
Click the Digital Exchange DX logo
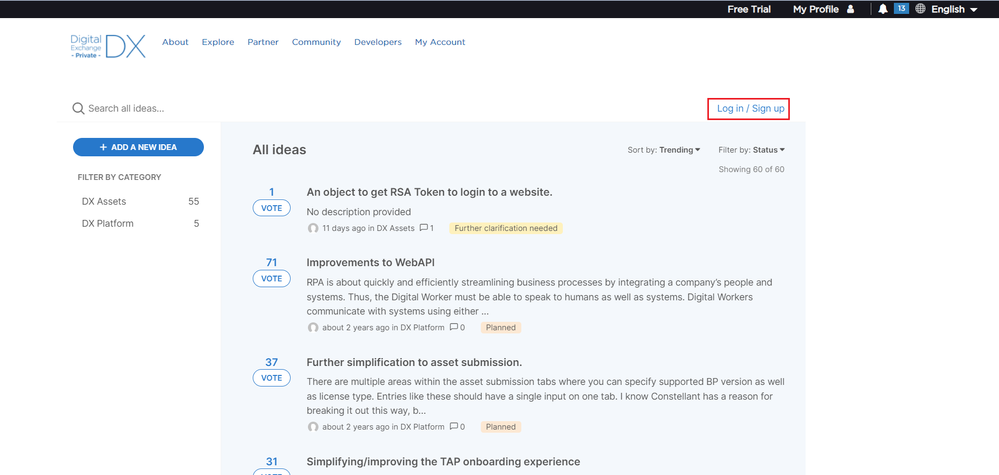(108, 45)
